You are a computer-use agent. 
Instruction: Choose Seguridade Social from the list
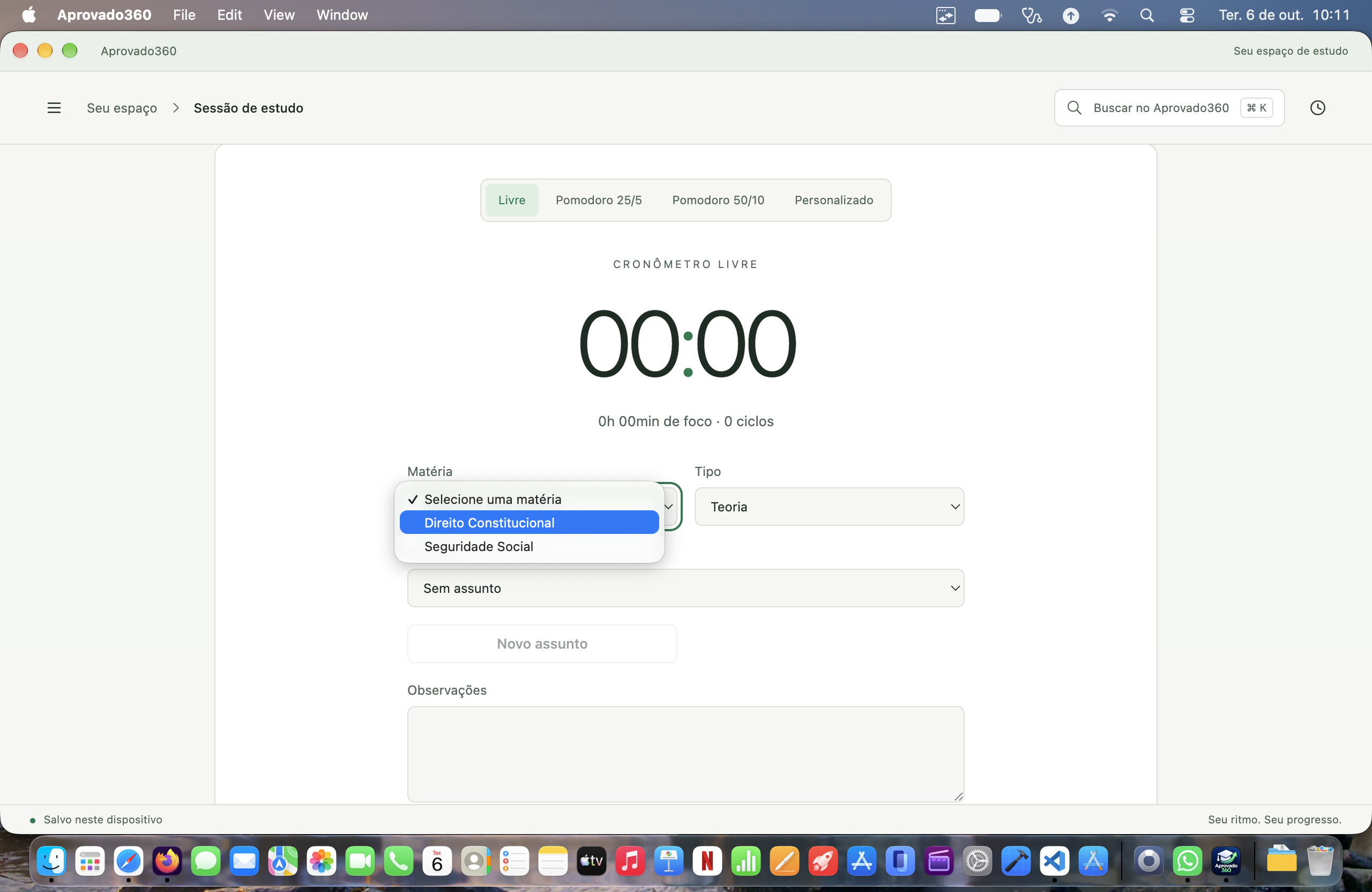click(x=529, y=546)
